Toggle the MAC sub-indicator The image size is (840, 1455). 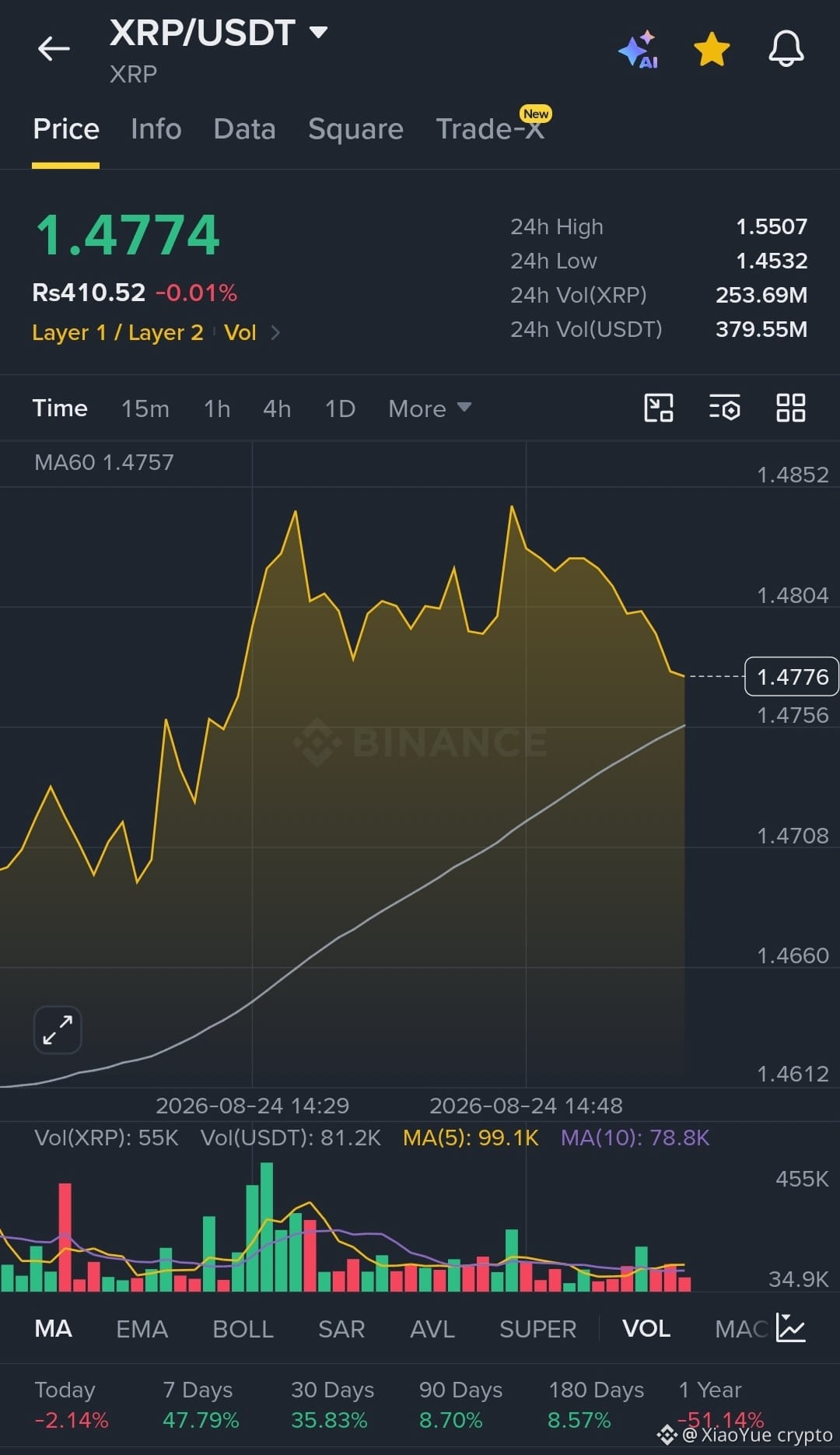click(x=741, y=1329)
